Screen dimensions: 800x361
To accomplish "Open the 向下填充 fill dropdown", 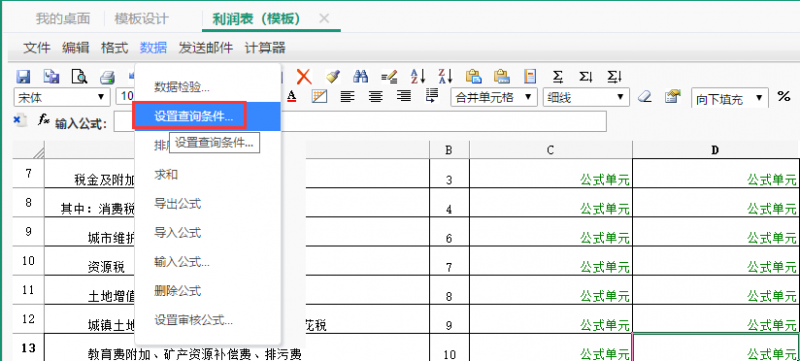I will coord(730,98).
